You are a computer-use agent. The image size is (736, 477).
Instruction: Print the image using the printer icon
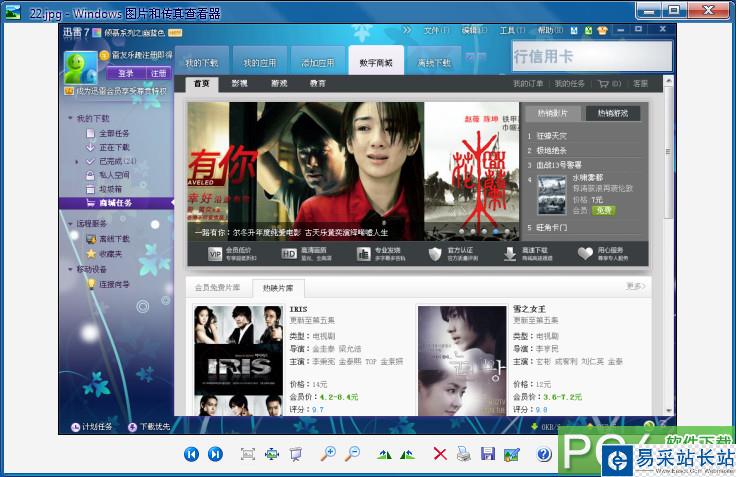pos(463,454)
